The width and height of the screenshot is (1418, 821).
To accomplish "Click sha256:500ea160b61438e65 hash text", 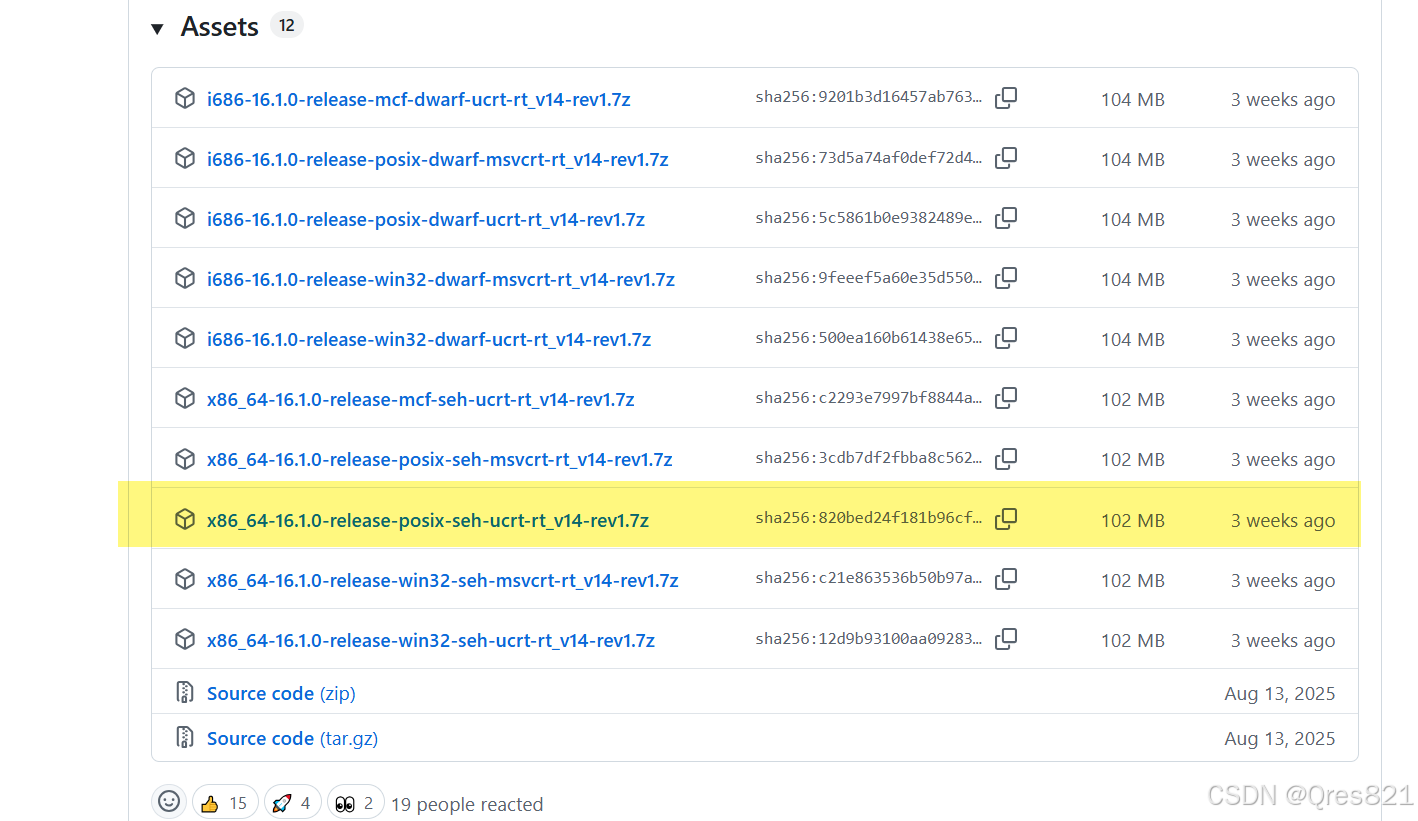I will click(x=869, y=338).
